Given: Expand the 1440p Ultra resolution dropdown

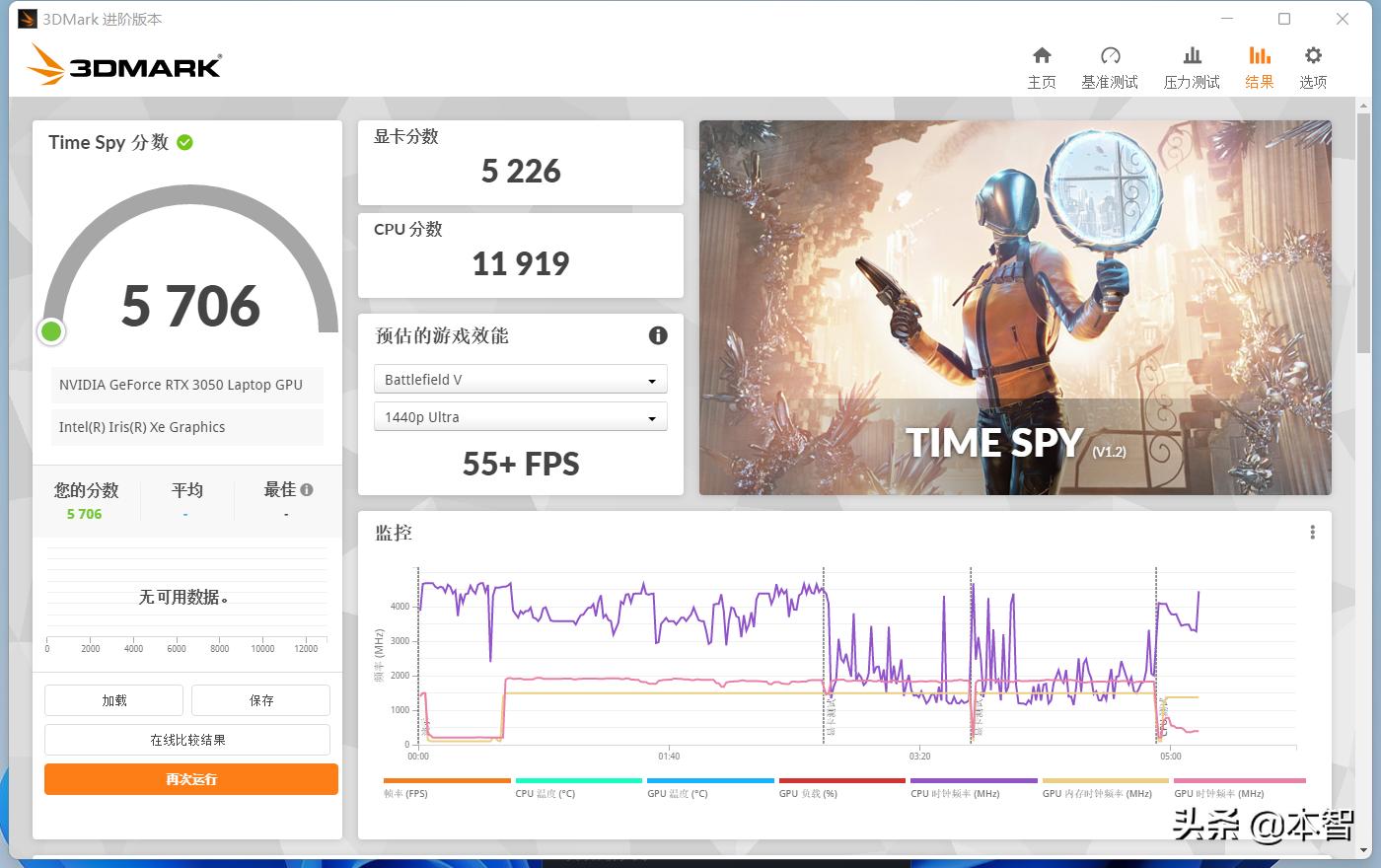Looking at the screenshot, I should coord(520,417).
